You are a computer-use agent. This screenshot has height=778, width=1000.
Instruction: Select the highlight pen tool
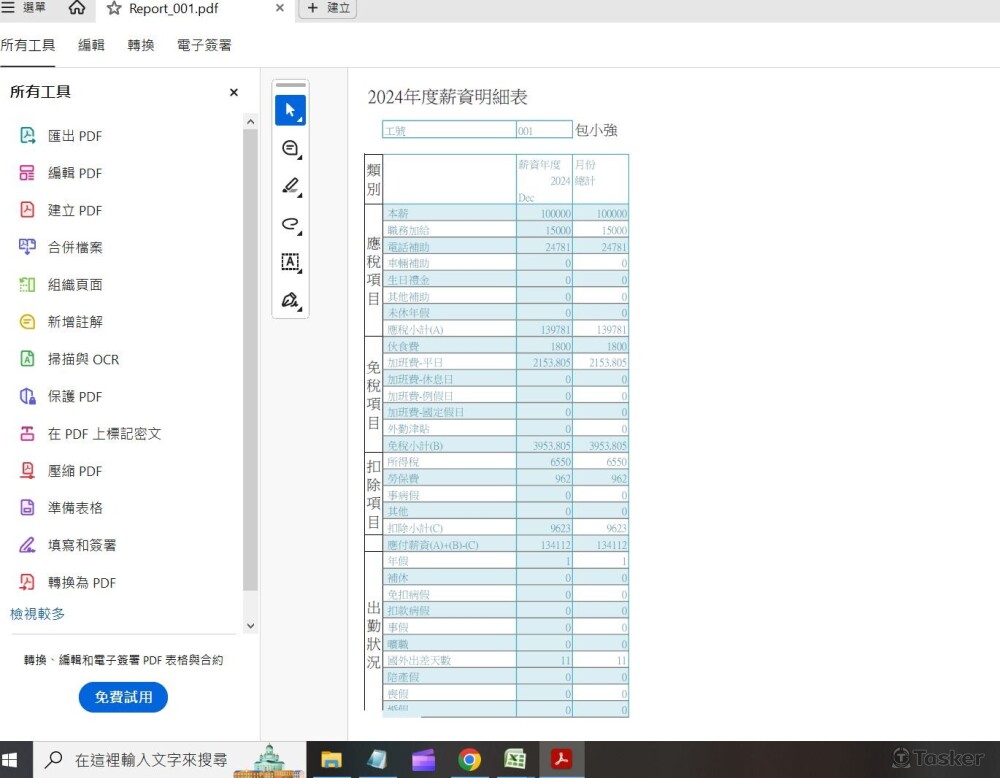[x=290, y=186]
